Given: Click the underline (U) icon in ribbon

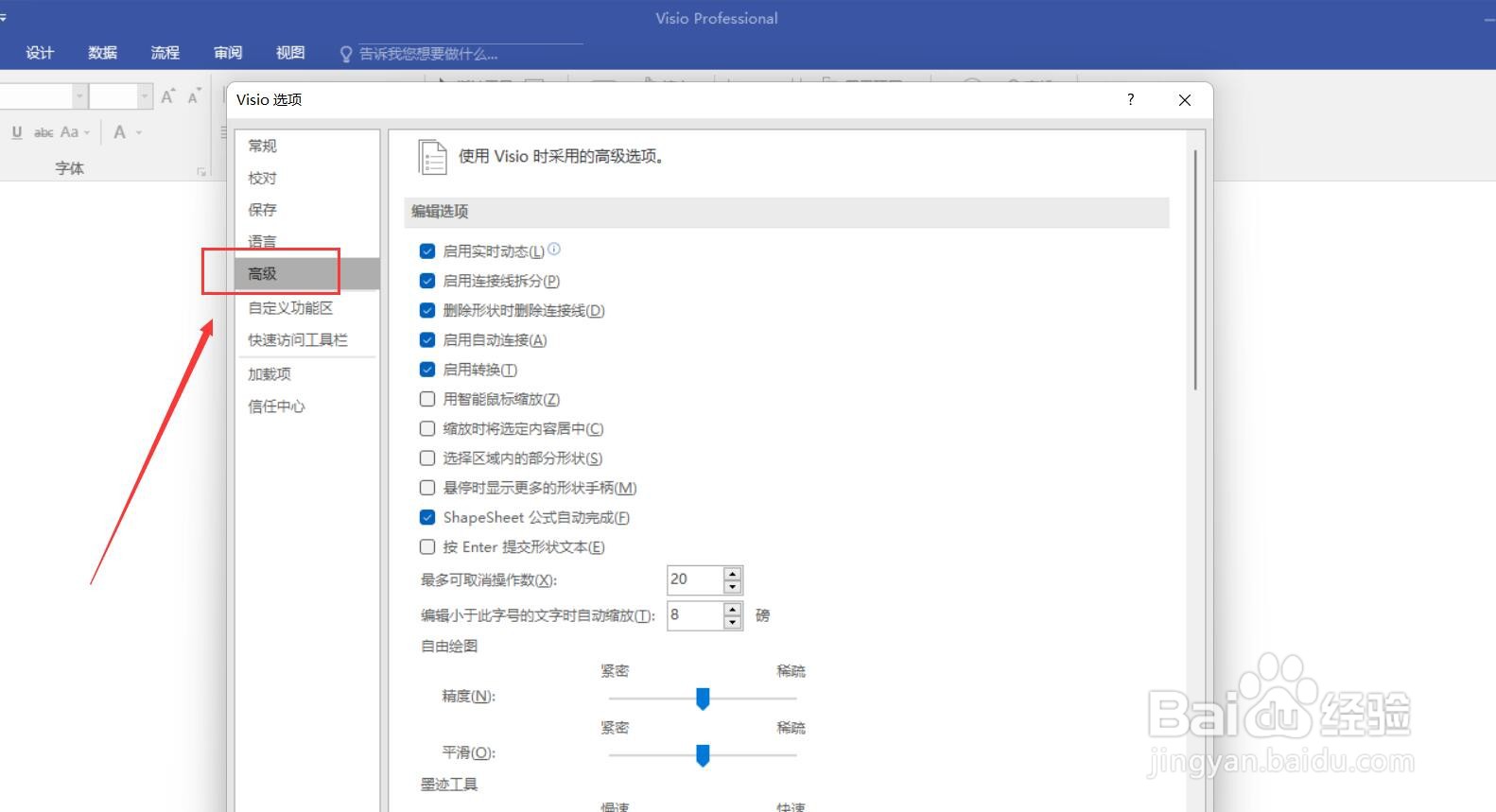Looking at the screenshot, I should [x=17, y=132].
